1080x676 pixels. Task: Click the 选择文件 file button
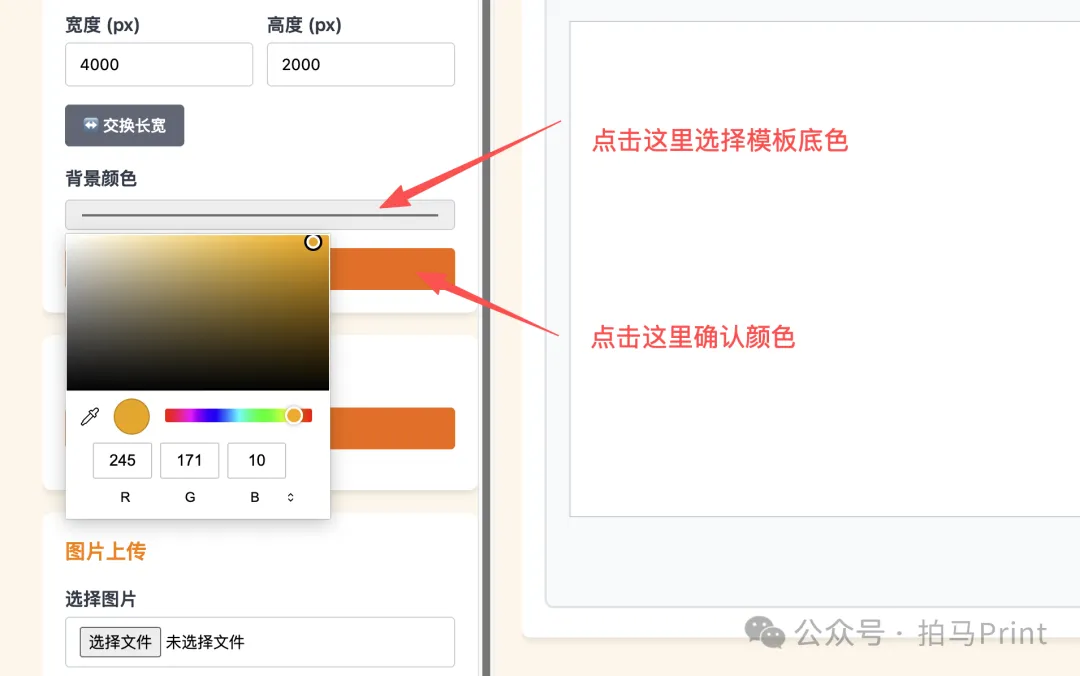[120, 642]
